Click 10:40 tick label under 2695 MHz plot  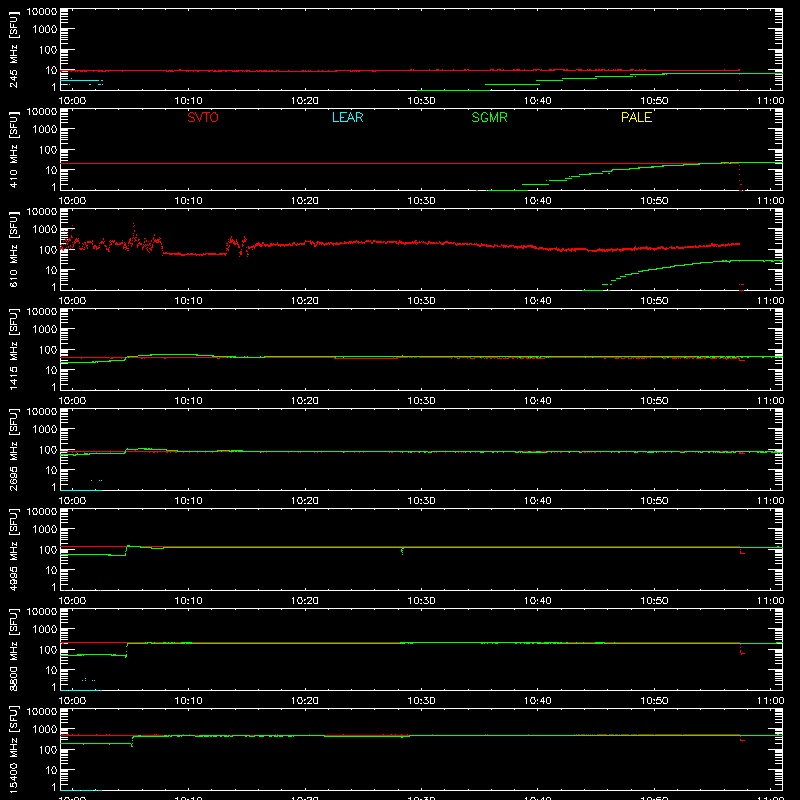(537, 501)
